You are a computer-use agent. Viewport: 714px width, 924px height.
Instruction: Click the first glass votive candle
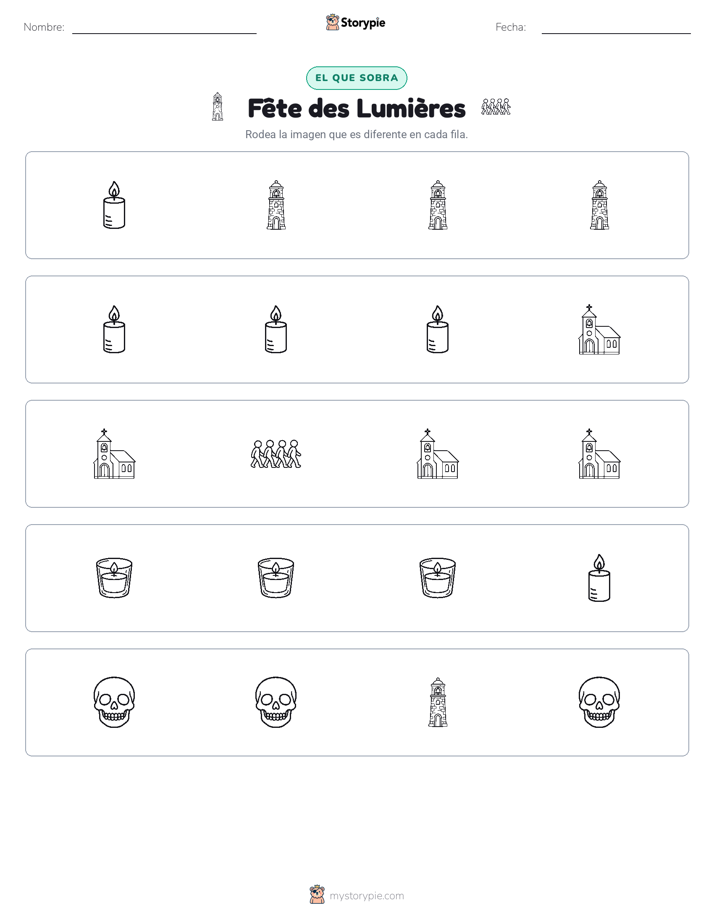click(x=114, y=578)
